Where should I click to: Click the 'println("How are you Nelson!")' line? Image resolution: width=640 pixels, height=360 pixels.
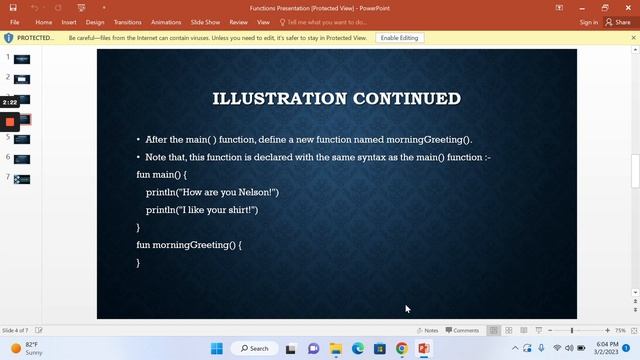(x=213, y=192)
